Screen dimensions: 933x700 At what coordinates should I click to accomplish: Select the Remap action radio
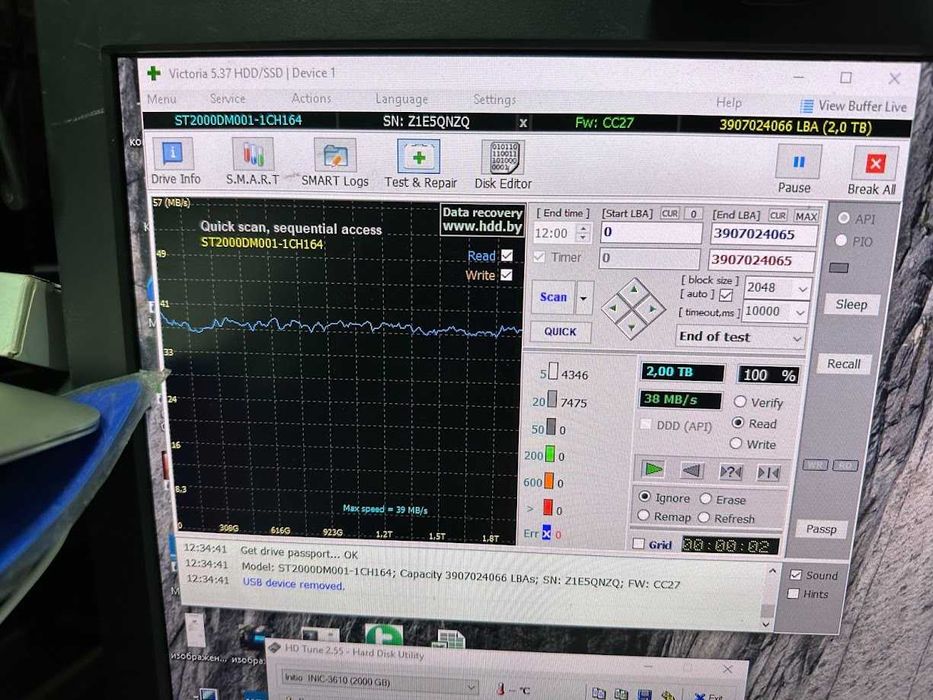click(x=643, y=515)
